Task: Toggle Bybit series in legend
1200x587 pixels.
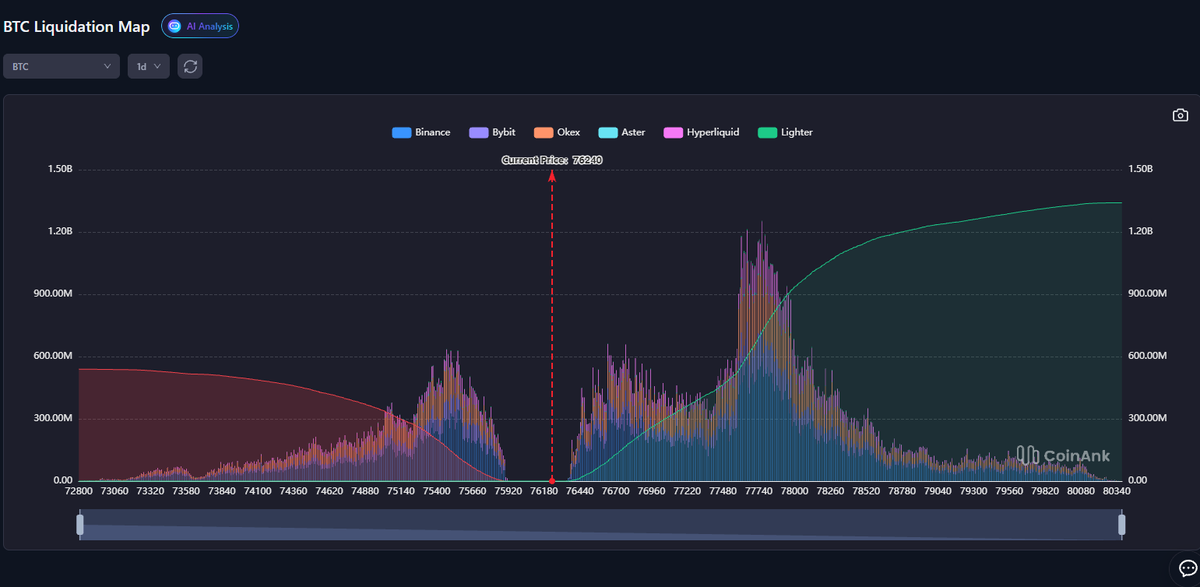Action: tap(492, 132)
